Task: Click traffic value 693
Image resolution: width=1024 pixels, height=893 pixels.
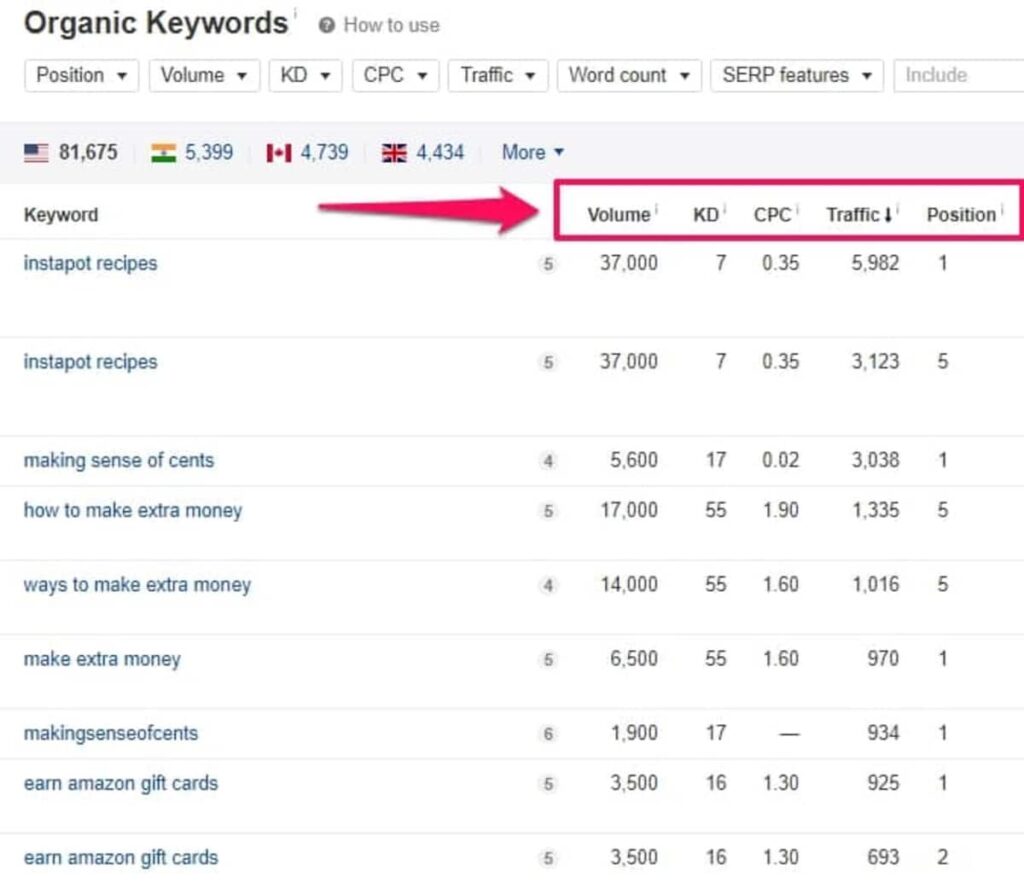Action: point(883,858)
